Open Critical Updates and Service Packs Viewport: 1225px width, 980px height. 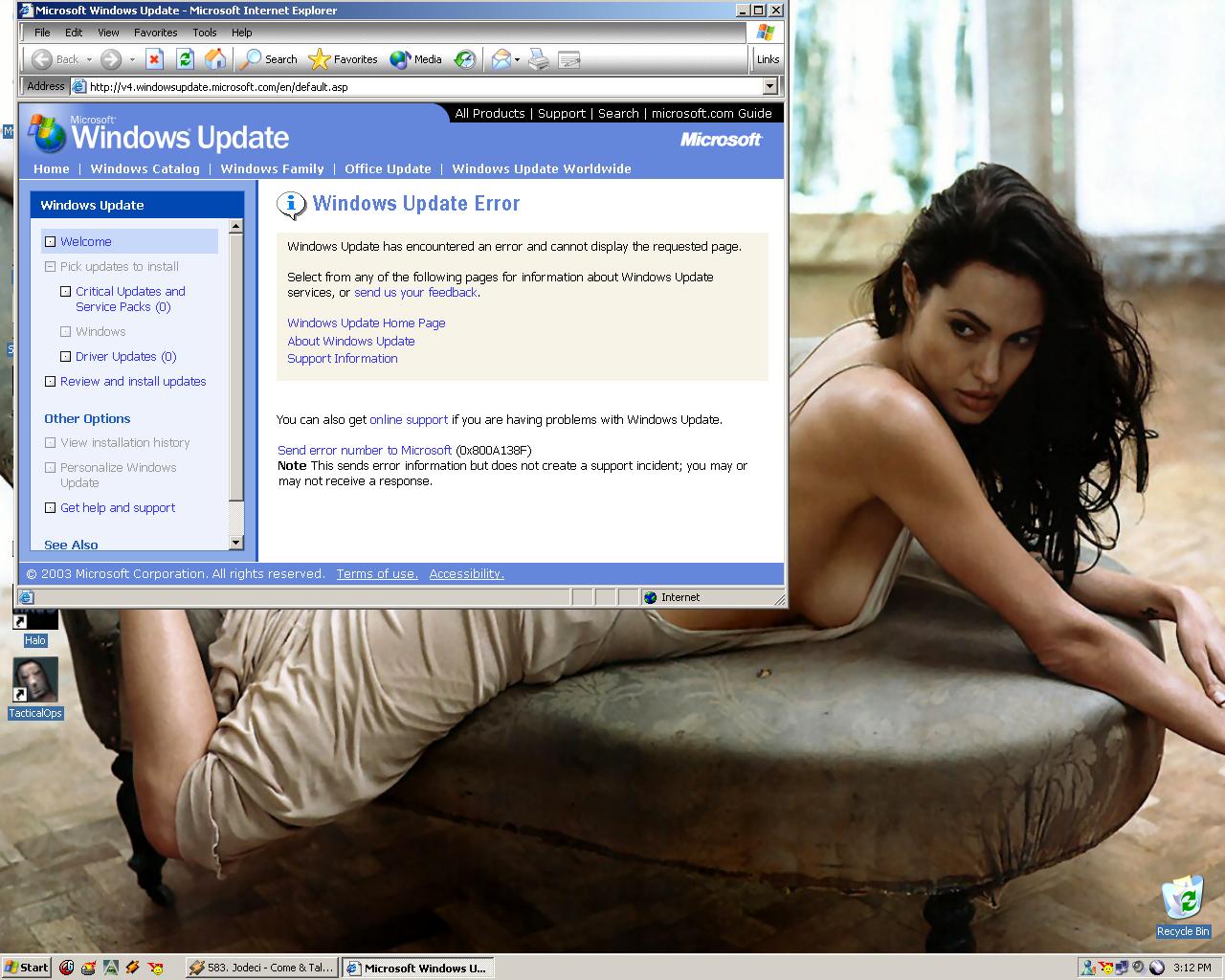click(130, 299)
